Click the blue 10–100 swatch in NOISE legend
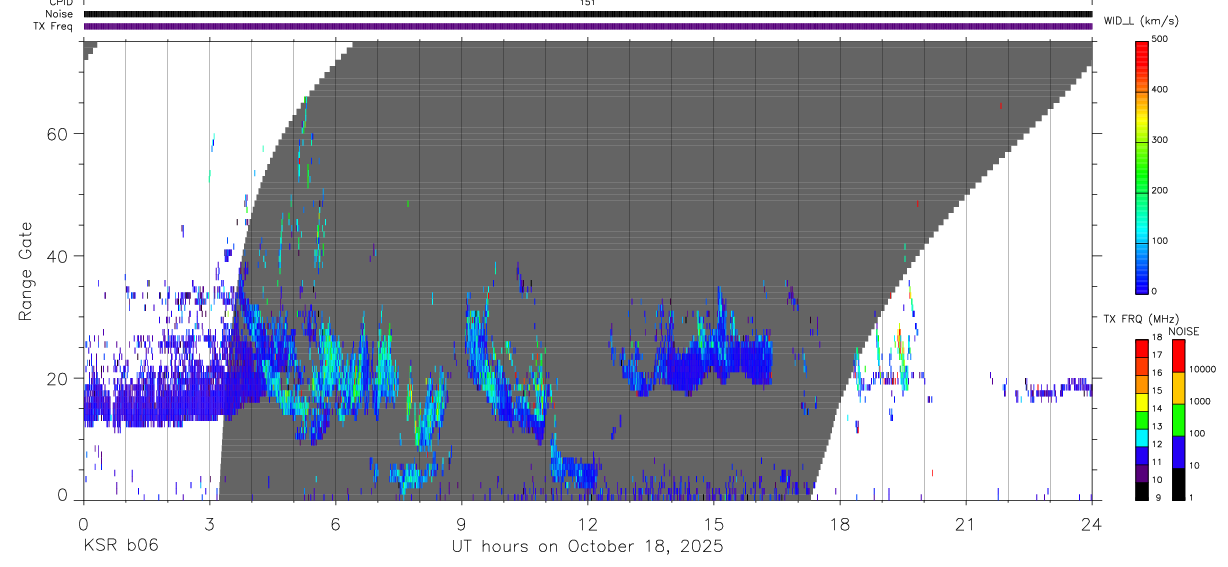 (x=1178, y=452)
